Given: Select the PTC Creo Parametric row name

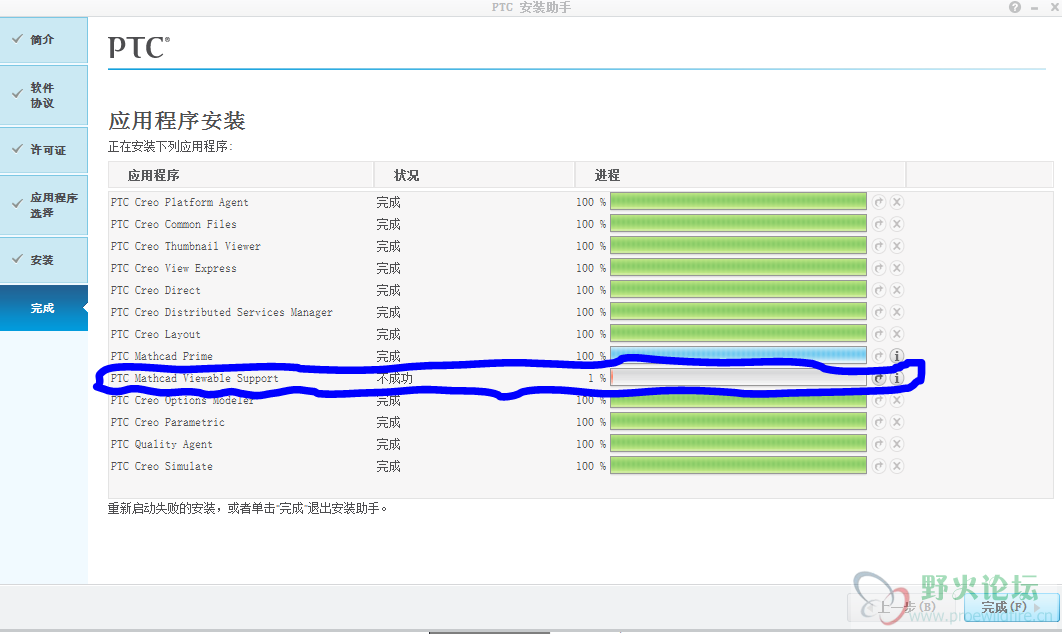Looking at the screenshot, I should pos(167,423).
